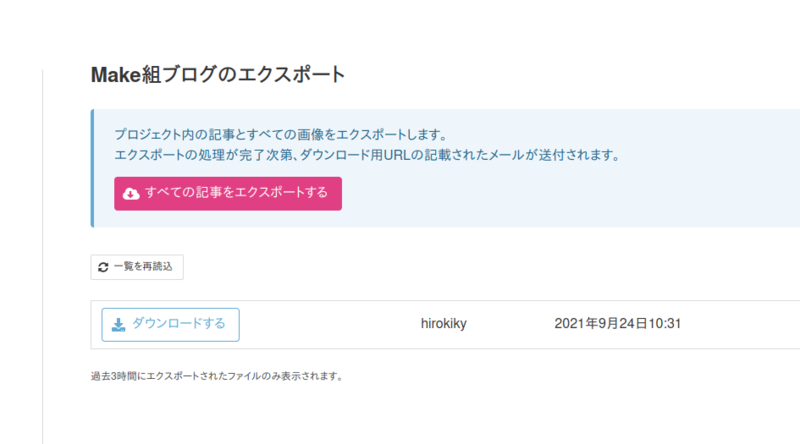This screenshot has width=800, height=444.
Task: Select the date 2021年9月24日10:31
Action: [x=617, y=324]
